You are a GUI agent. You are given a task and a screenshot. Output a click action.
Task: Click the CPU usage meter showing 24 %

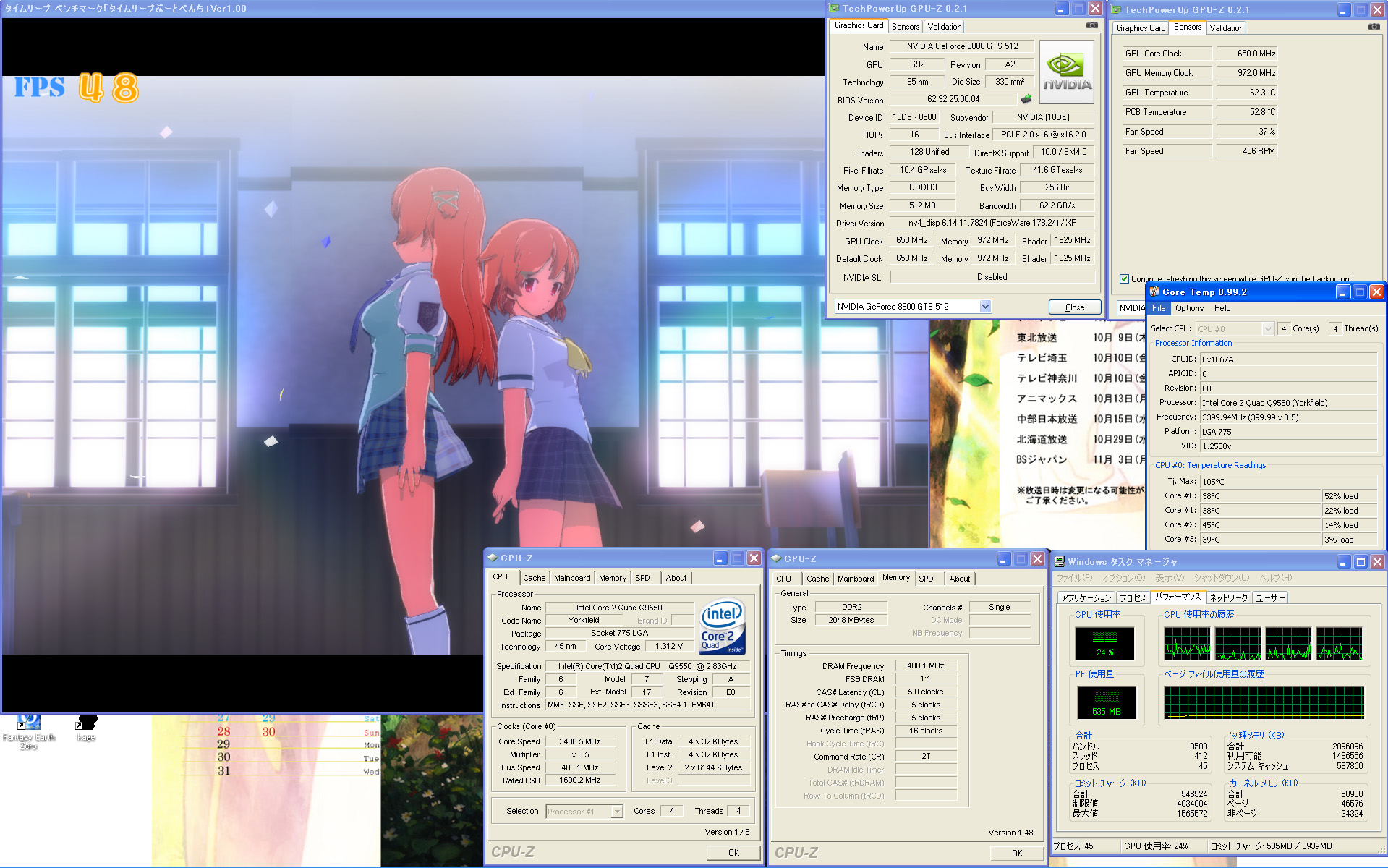[x=1104, y=643]
